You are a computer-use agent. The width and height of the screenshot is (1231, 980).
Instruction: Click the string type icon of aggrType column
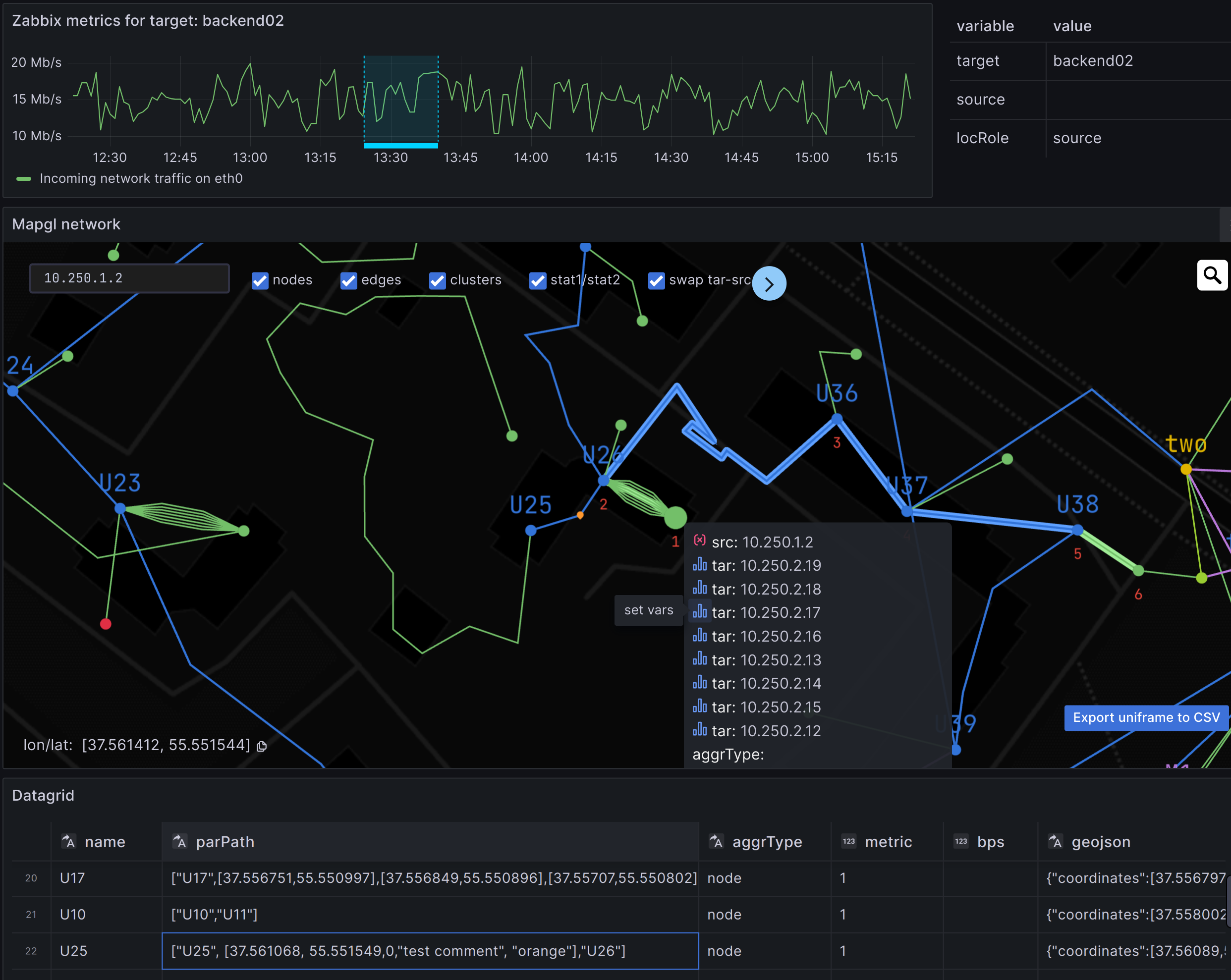pyautogui.click(x=716, y=841)
